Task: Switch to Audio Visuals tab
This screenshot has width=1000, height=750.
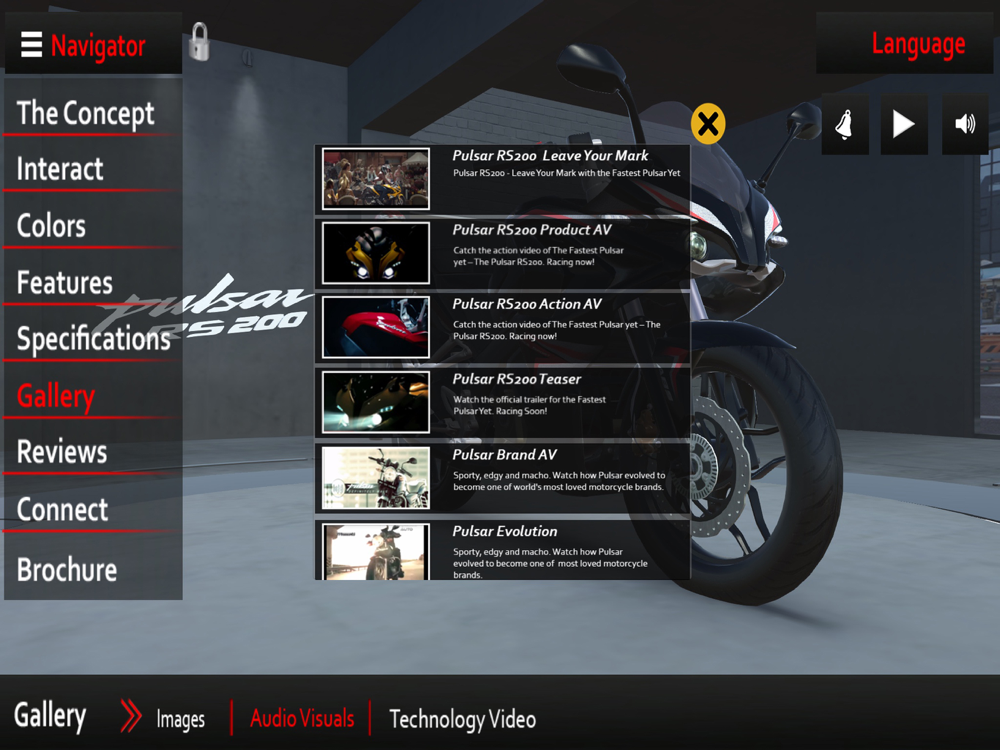Action: pos(302,718)
